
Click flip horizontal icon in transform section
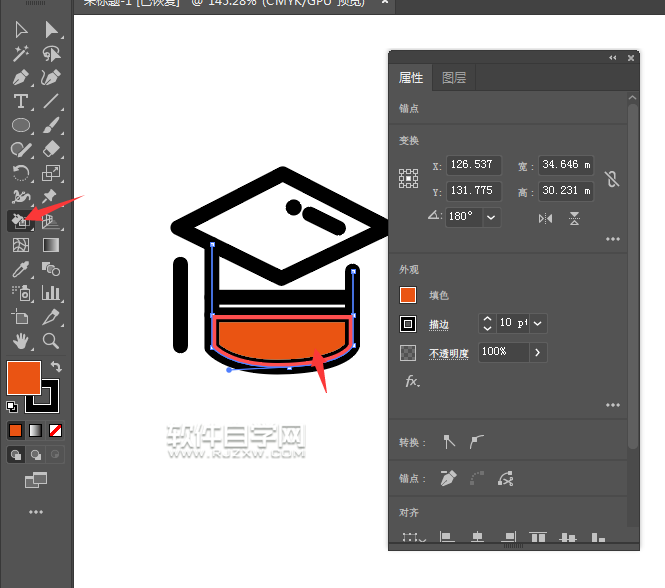pyautogui.click(x=545, y=218)
